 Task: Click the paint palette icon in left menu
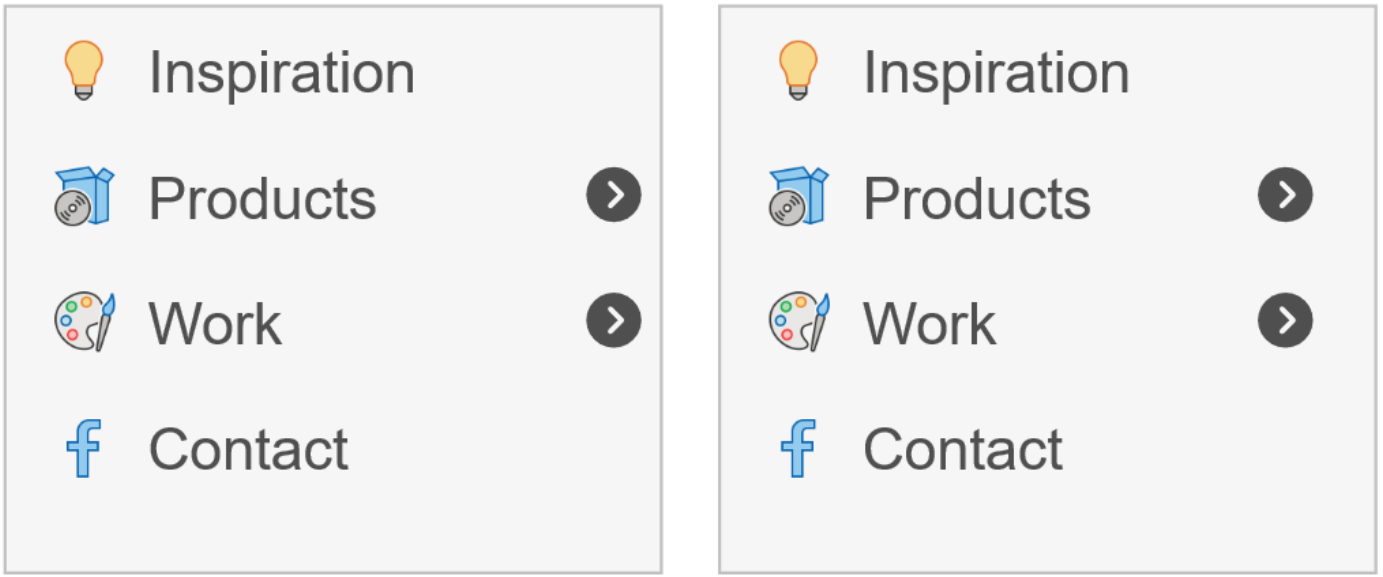[x=84, y=322]
